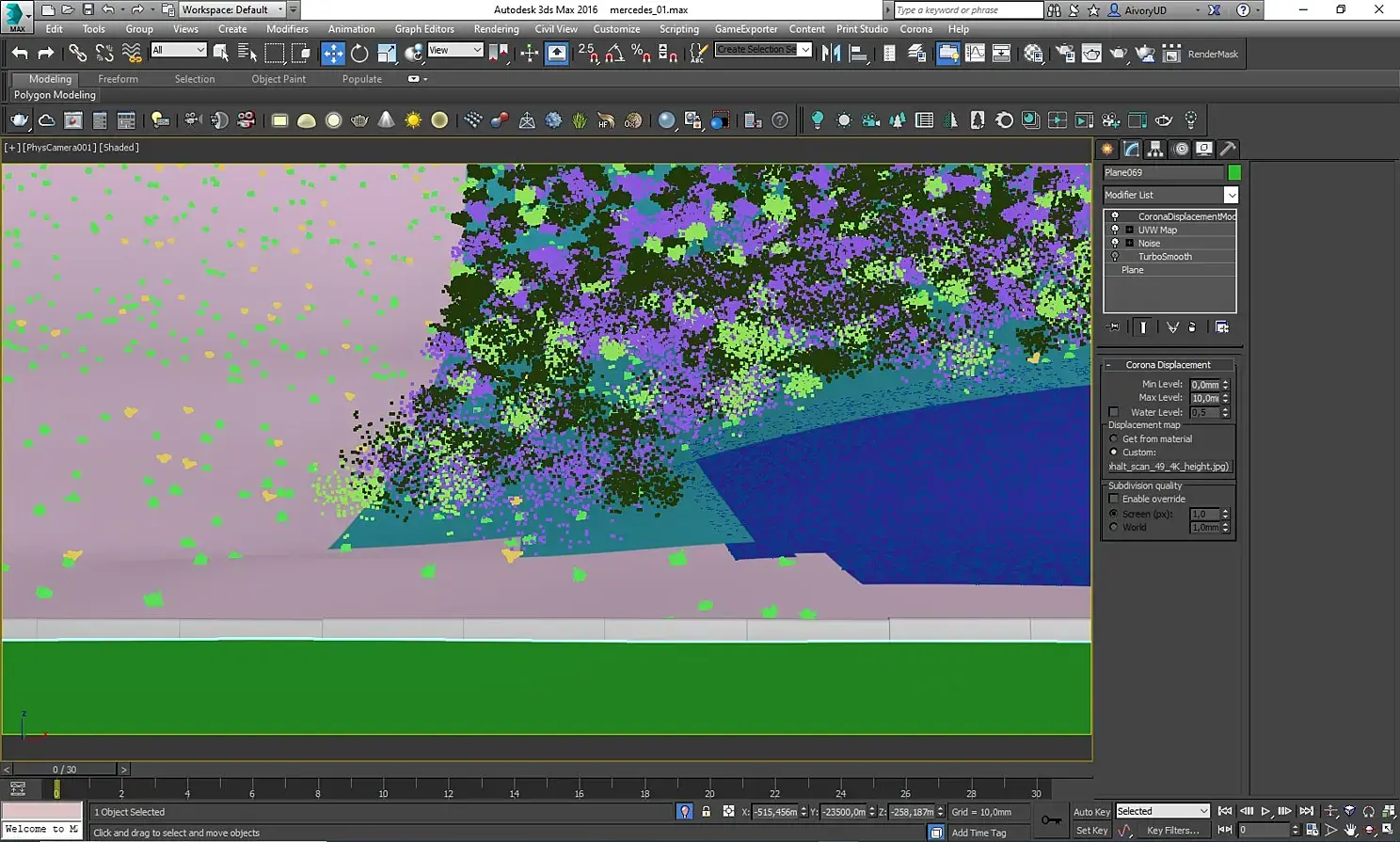Check the Enable override option
1400x842 pixels.
tap(1114, 499)
